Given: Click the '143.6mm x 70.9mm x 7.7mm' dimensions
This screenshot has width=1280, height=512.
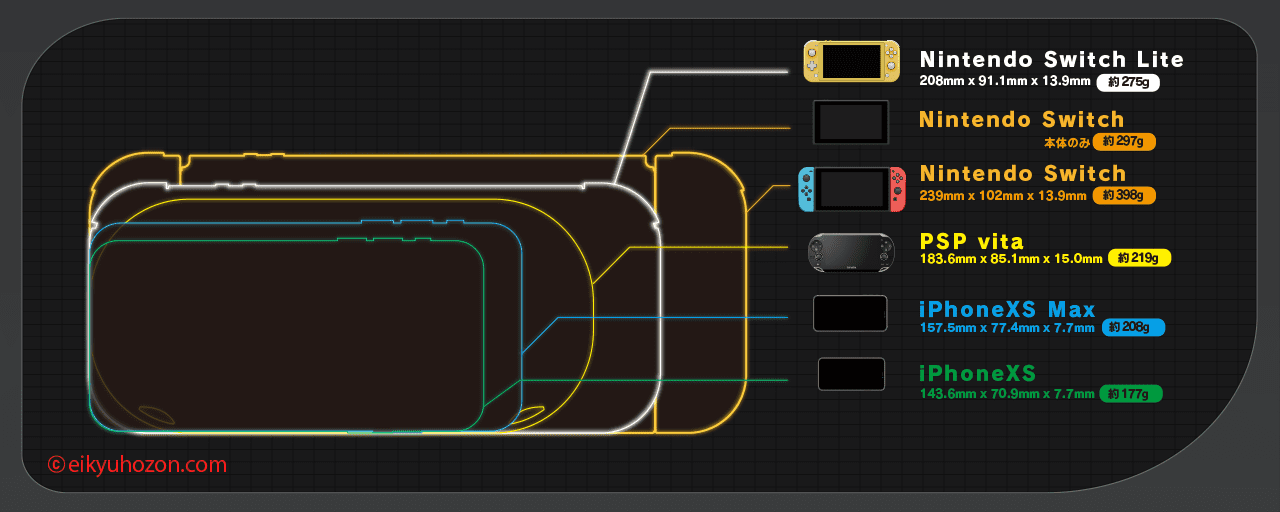Looking at the screenshot, I should 1007,394.
